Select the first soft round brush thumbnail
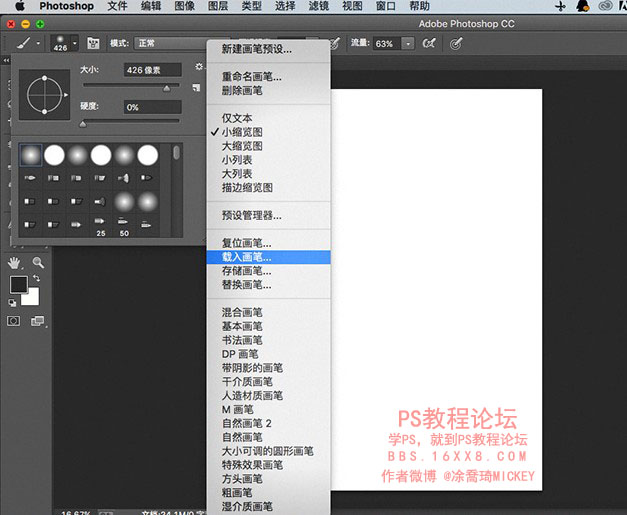The width and height of the screenshot is (627, 515). click(31, 155)
